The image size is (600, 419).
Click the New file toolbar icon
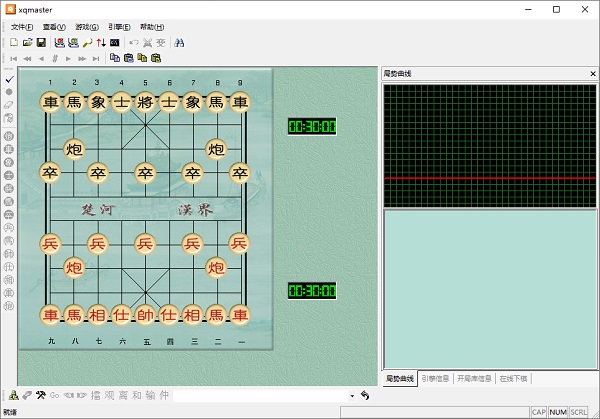tap(14, 42)
